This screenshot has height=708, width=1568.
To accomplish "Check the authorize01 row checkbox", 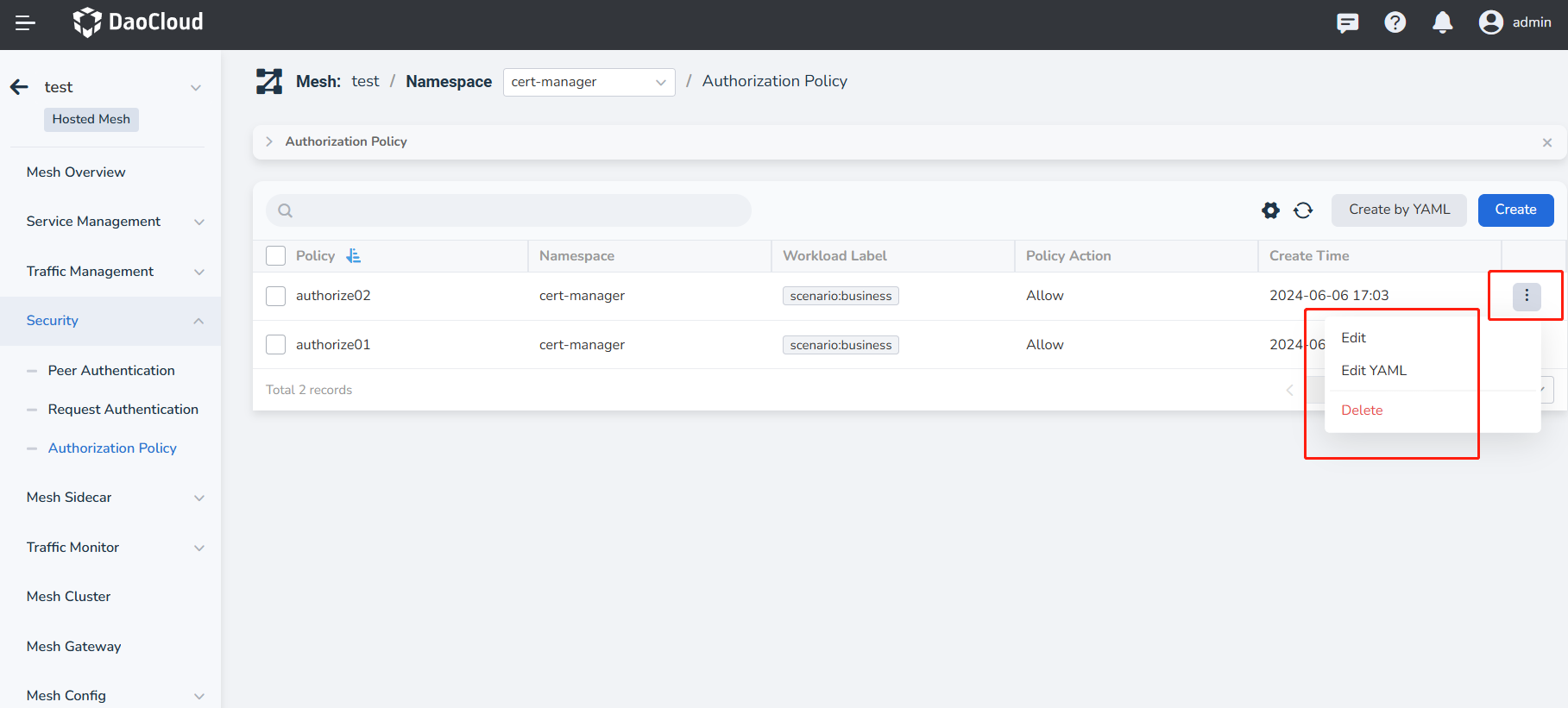I will tap(276, 345).
